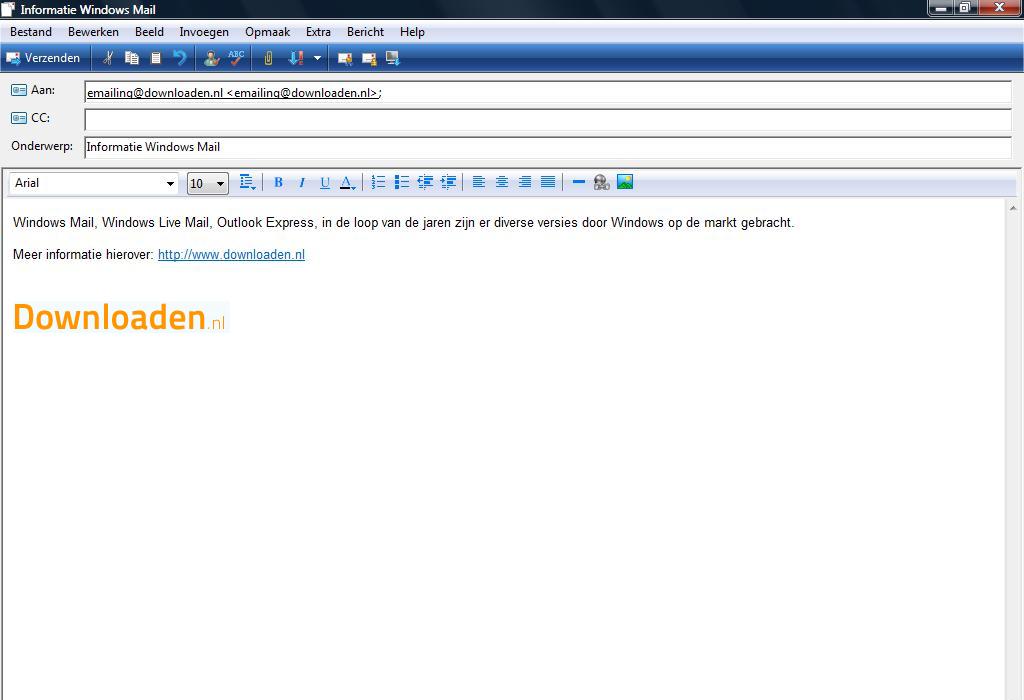
Task: Run the ABC spelling check
Action: coord(236,58)
